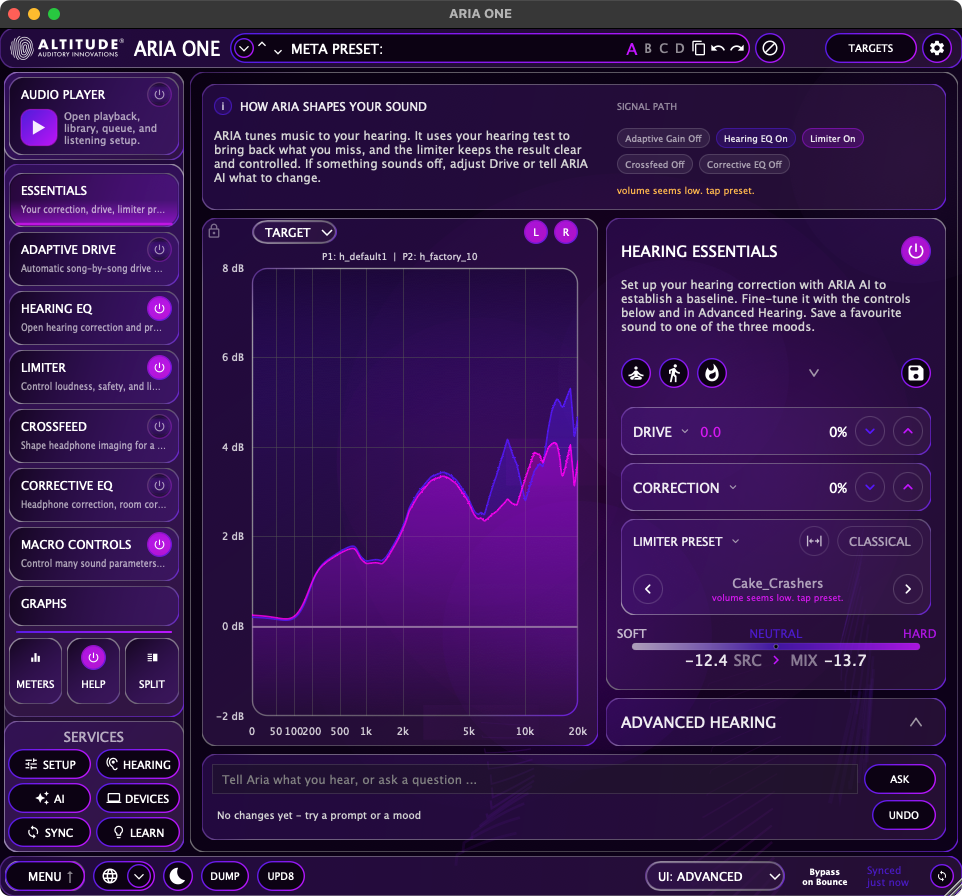Click the bypass circle-slash icon
Image resolution: width=962 pixels, height=896 pixels.
click(x=769, y=48)
